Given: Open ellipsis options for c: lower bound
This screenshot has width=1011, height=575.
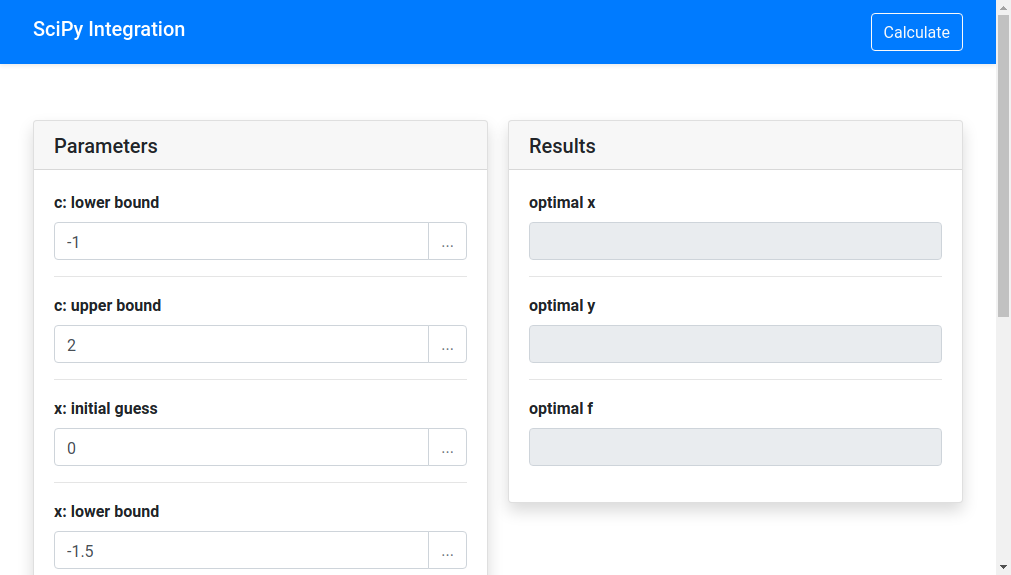Looking at the screenshot, I should pyautogui.click(x=447, y=242).
